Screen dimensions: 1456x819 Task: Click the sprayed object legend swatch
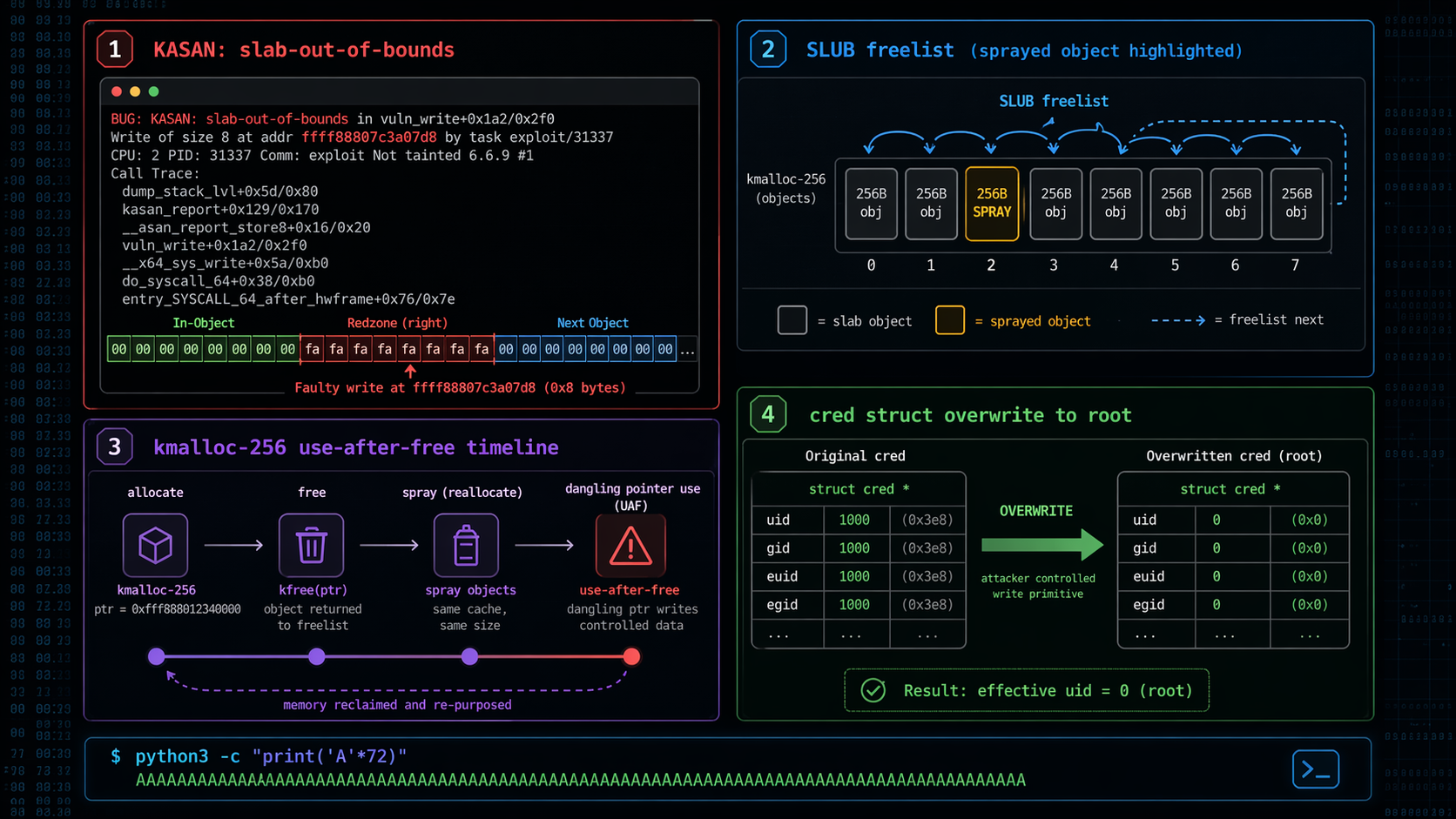click(949, 320)
